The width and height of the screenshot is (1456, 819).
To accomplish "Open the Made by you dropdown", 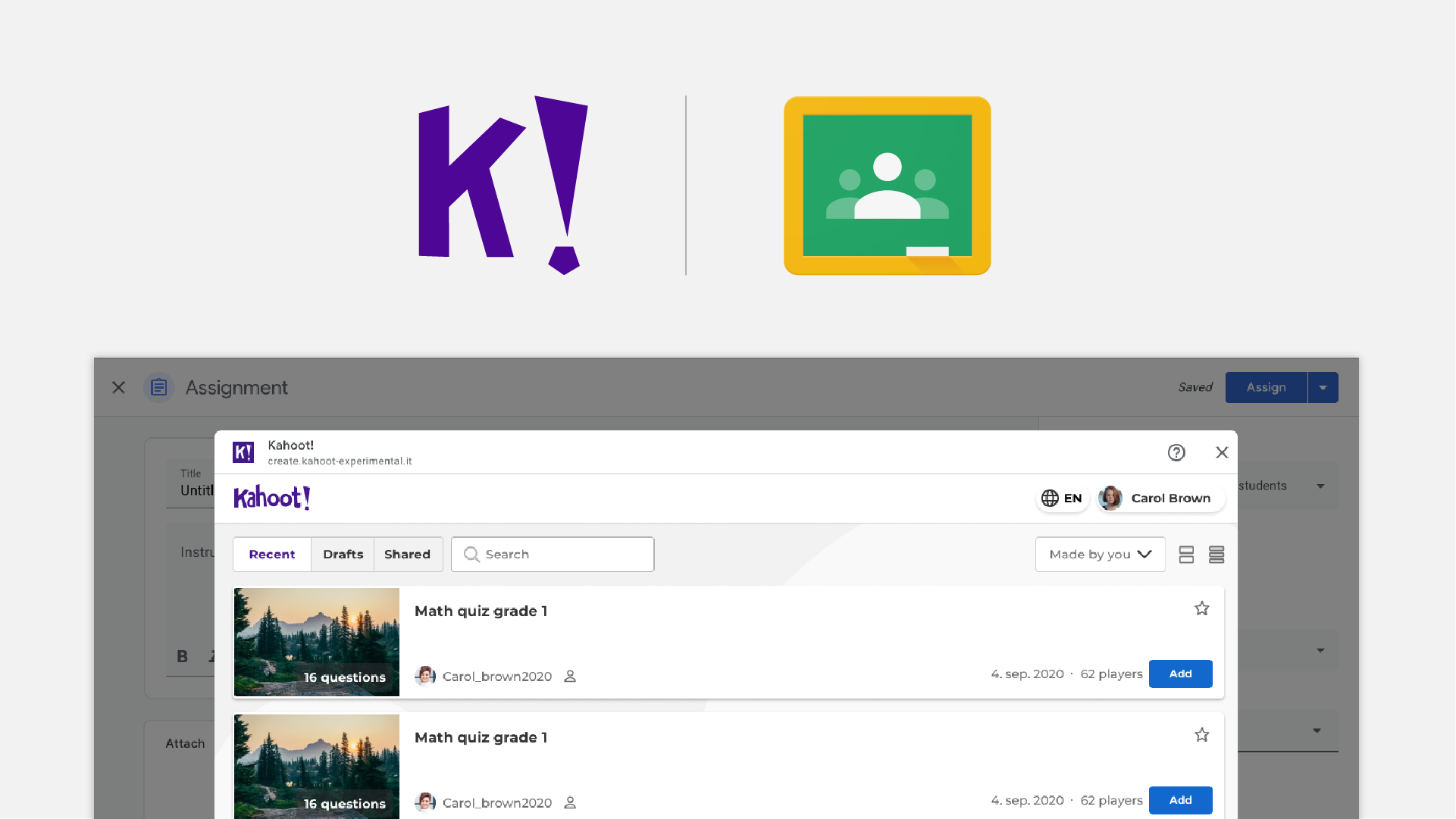I will click(1100, 555).
